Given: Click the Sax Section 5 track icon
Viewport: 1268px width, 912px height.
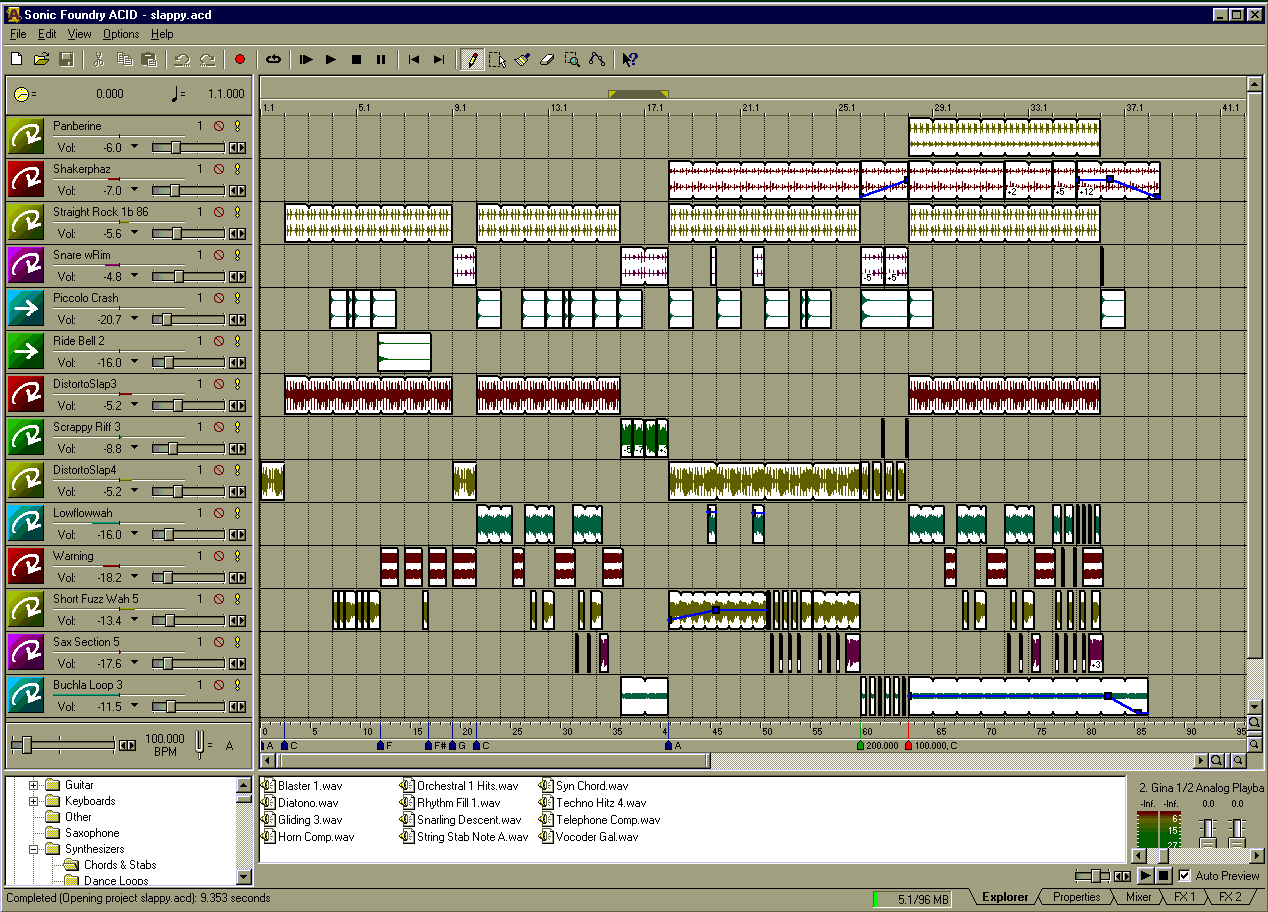Looking at the screenshot, I should coord(25,652).
